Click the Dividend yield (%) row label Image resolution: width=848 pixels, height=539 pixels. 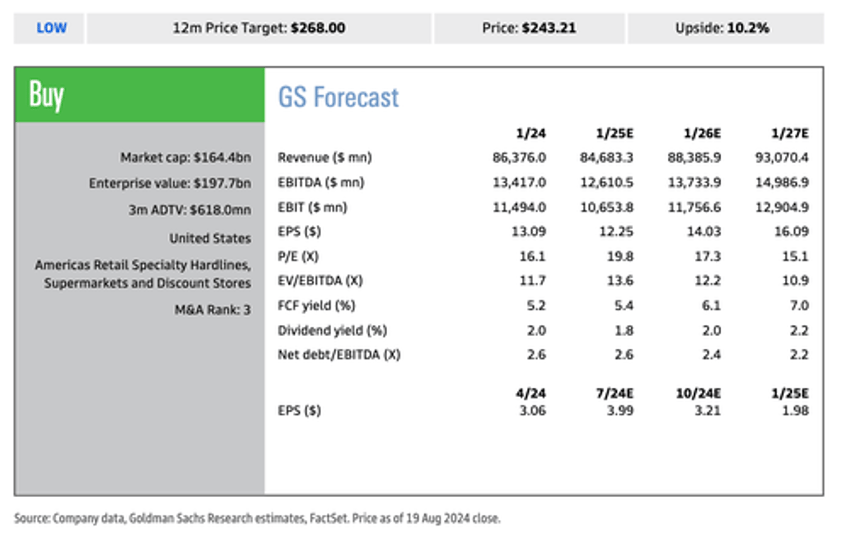332,330
